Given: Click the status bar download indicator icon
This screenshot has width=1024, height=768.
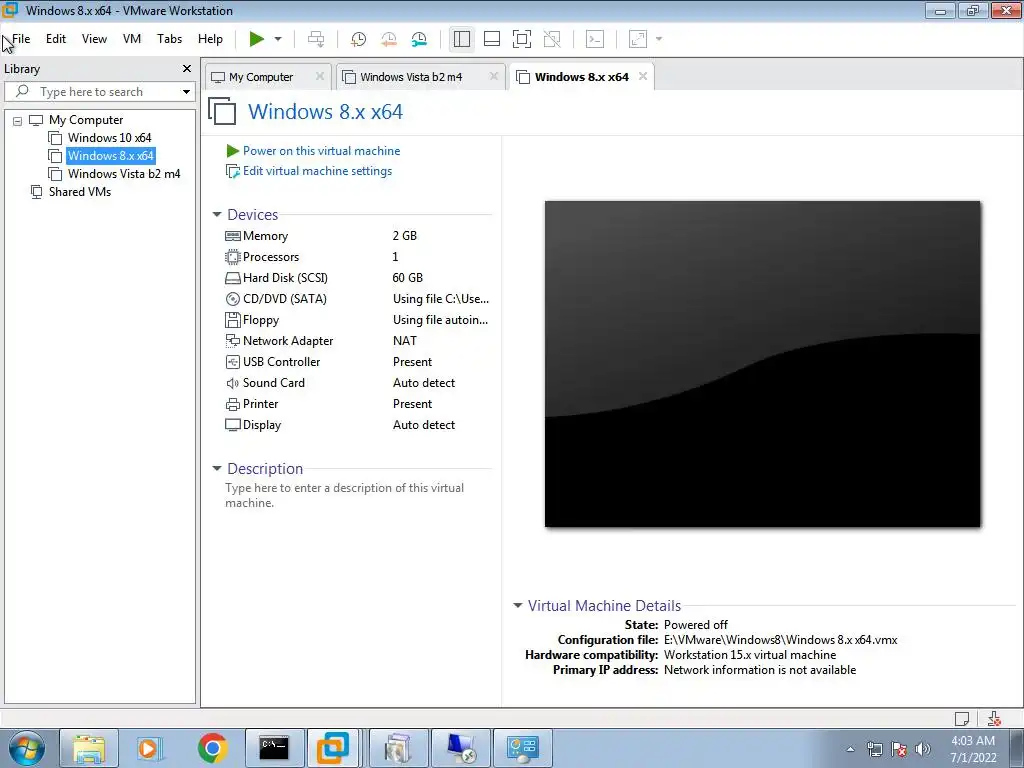Looking at the screenshot, I should point(994,718).
